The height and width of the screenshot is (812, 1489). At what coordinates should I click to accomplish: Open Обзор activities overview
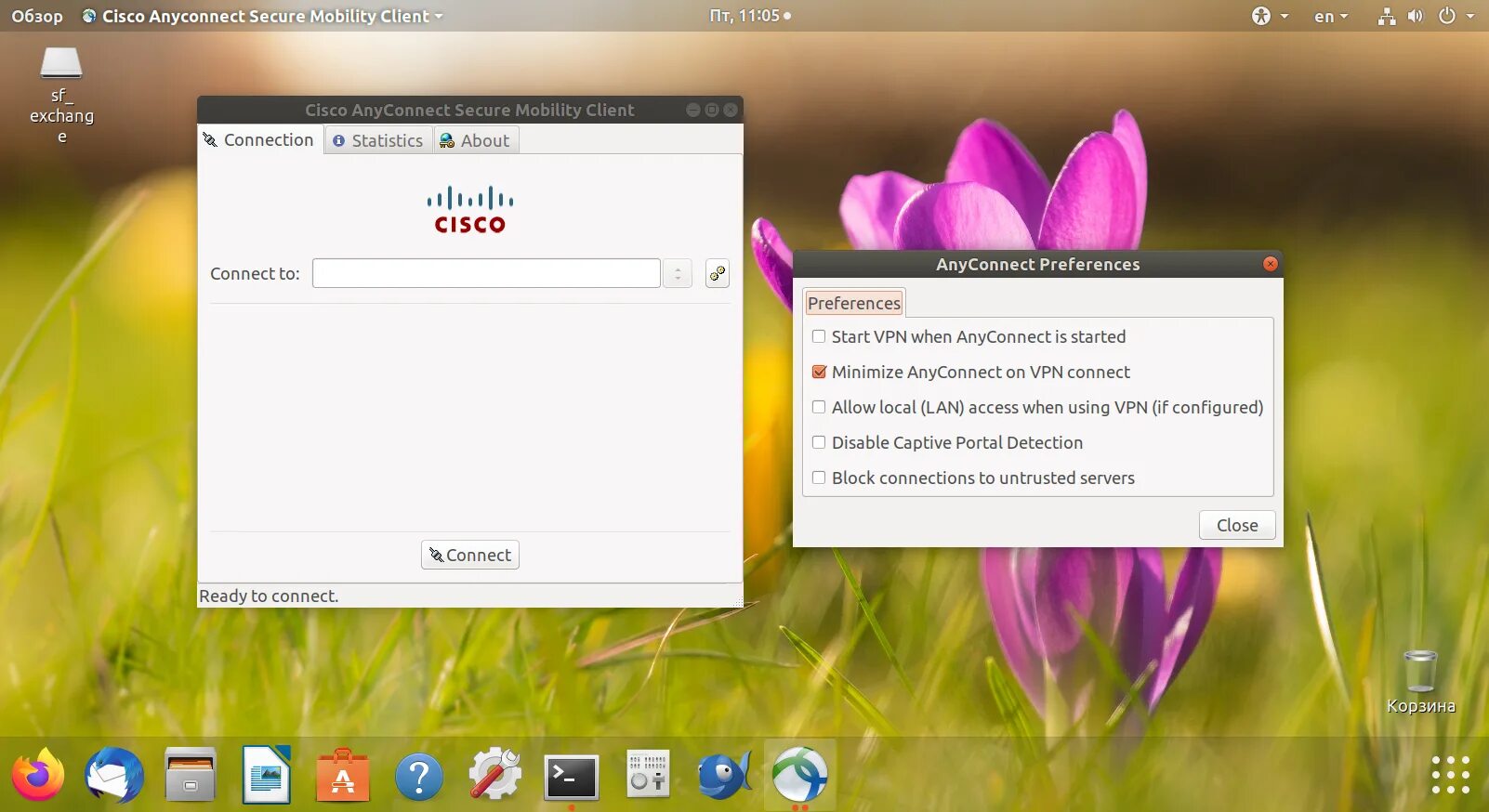pyautogui.click(x=37, y=16)
